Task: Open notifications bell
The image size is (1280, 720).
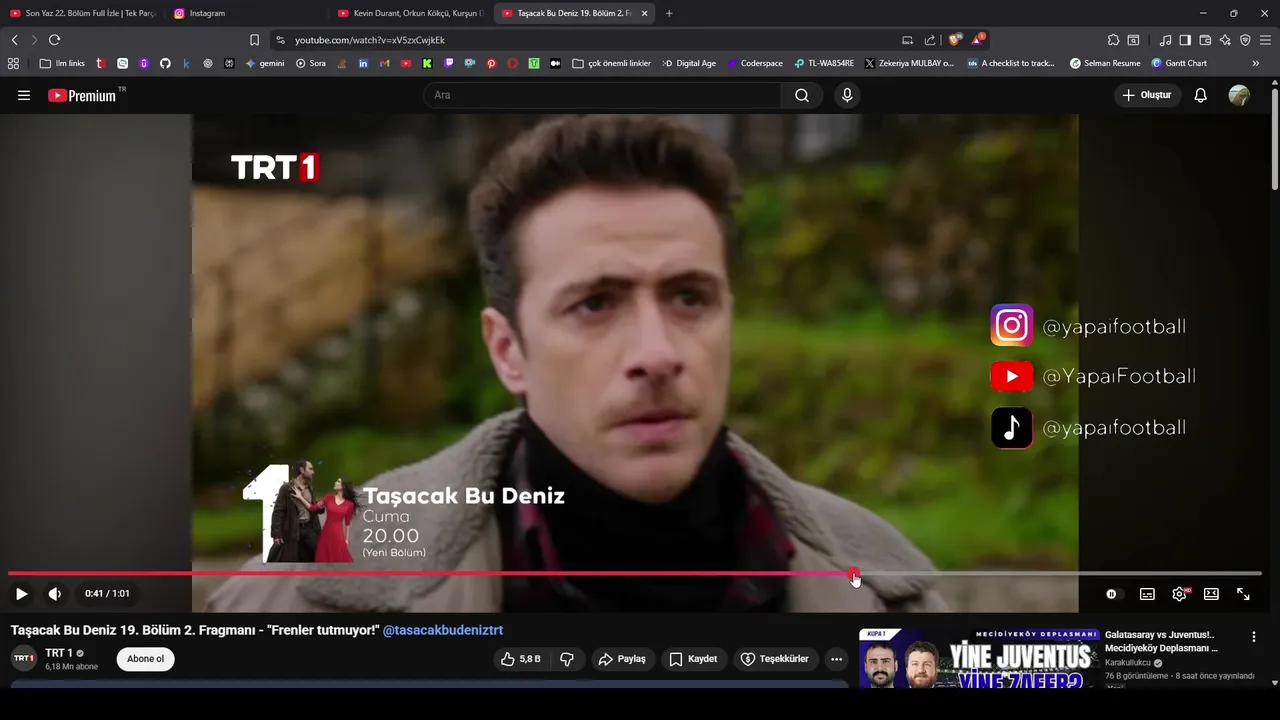Action: 1201,95
